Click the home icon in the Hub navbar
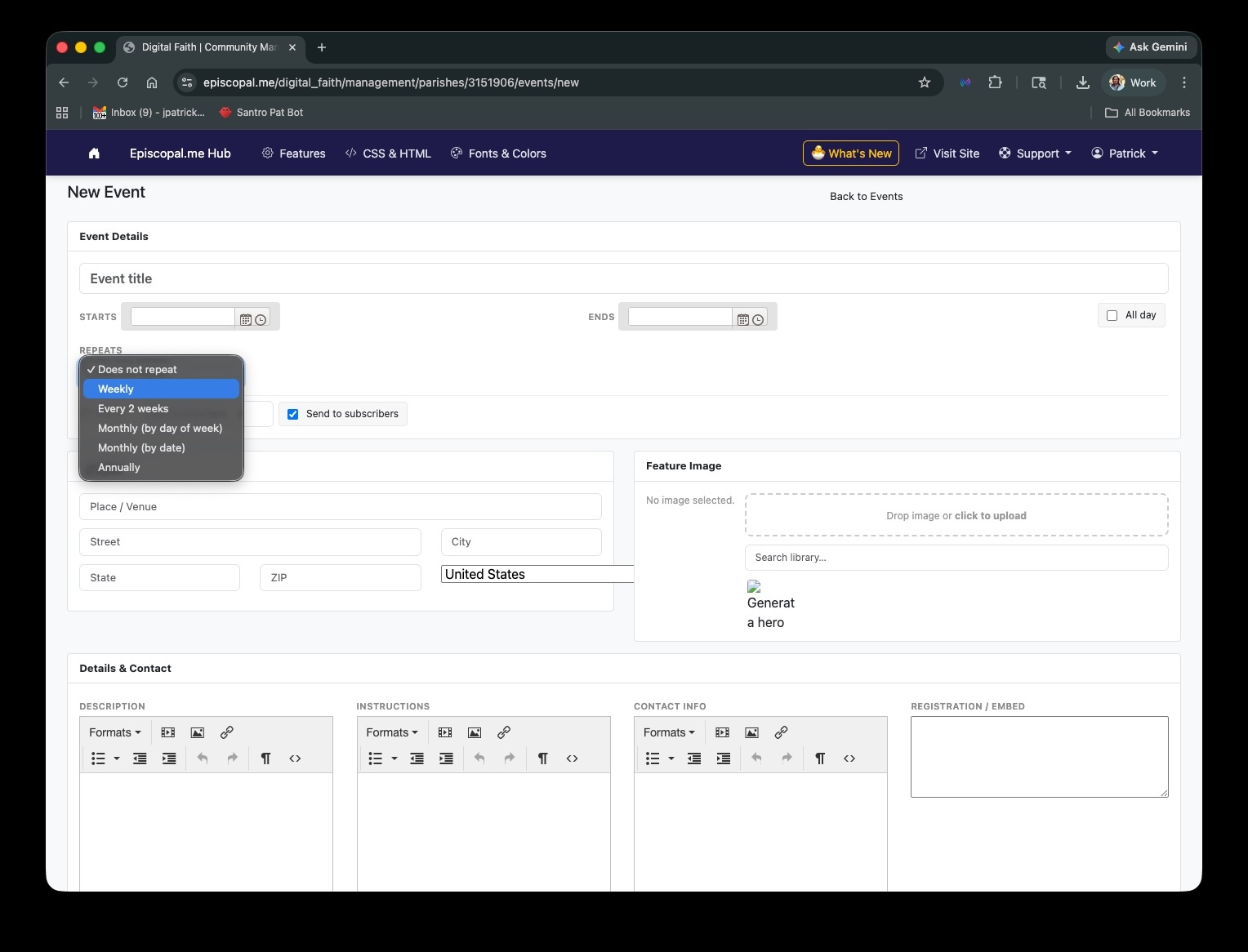Image resolution: width=1248 pixels, height=952 pixels. 94,153
